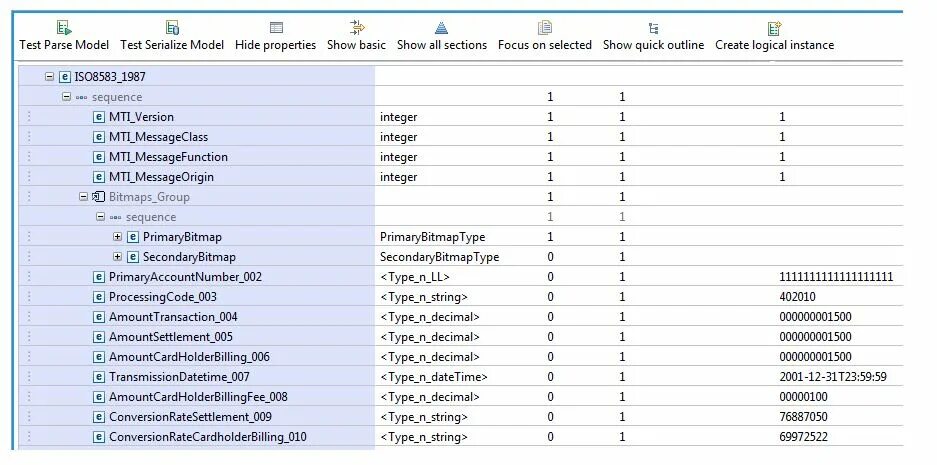Click the Show all sections icon

442,28
